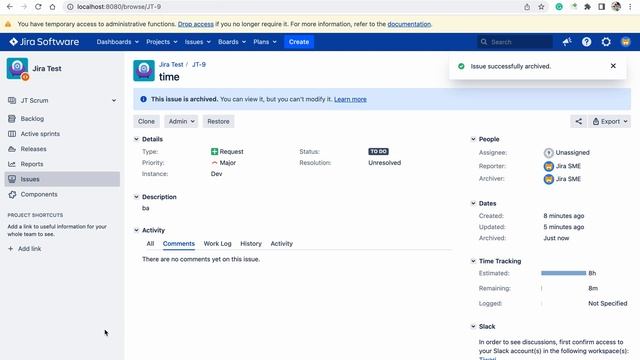Click the Clone button
The height and width of the screenshot is (360, 640).
(x=146, y=121)
